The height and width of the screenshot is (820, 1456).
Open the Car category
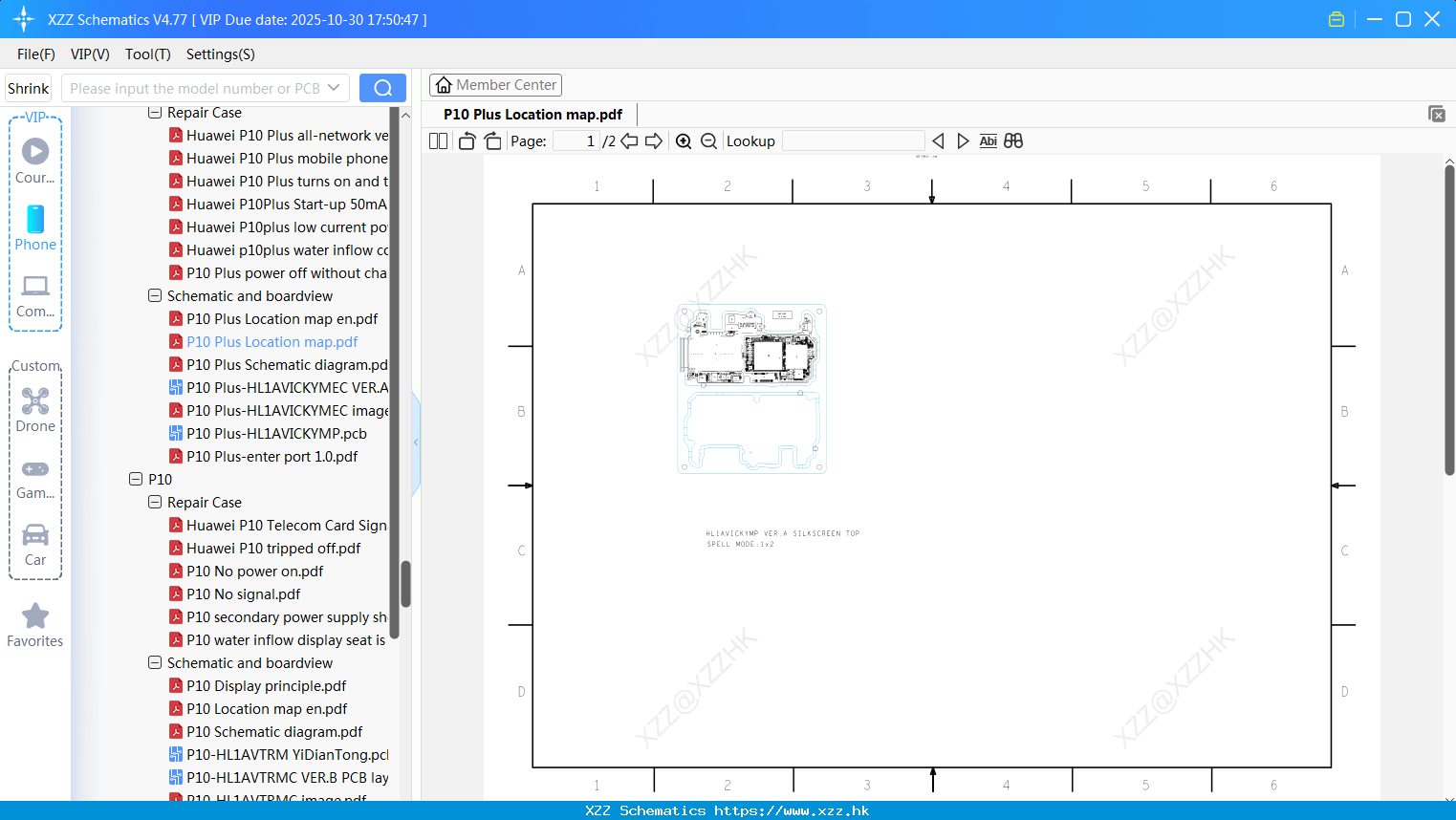coord(35,545)
